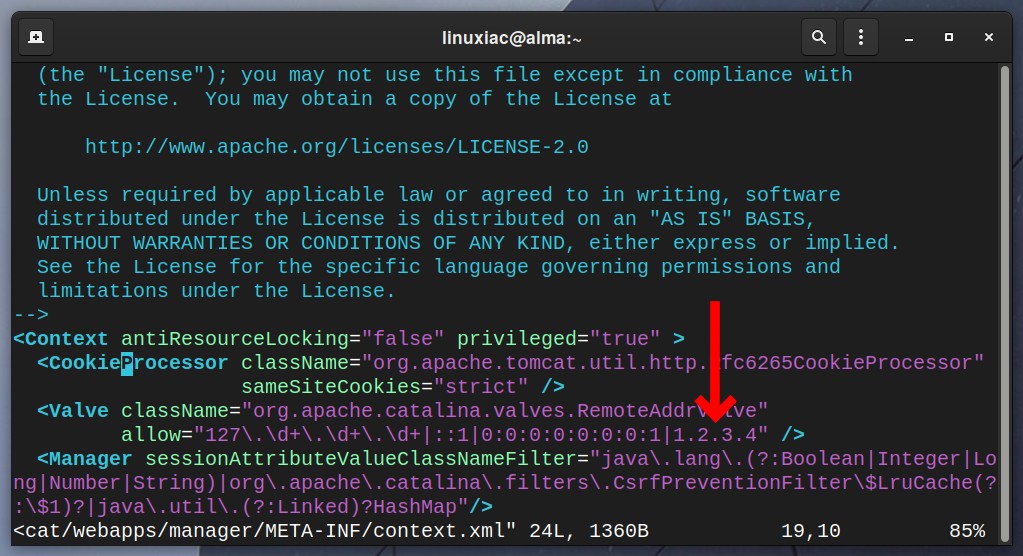The width and height of the screenshot is (1023, 556).
Task: Click the sameSiteCookies="strict" attribute
Action: [x=384, y=386]
